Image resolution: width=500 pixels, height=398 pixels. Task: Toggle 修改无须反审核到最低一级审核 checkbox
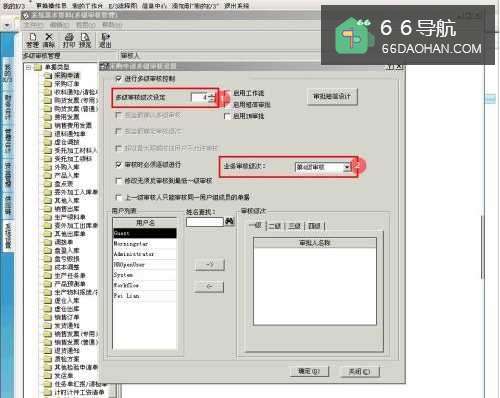118,181
